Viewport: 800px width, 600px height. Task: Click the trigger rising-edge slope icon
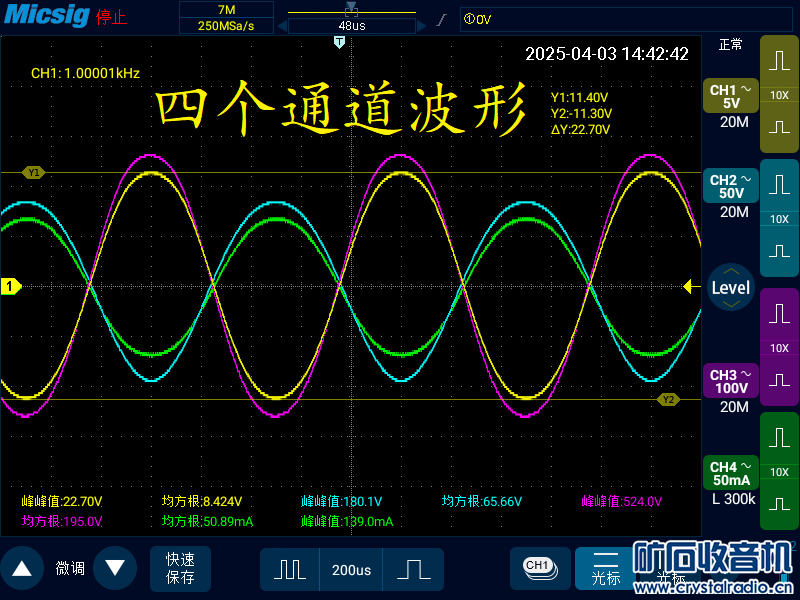coord(442,19)
